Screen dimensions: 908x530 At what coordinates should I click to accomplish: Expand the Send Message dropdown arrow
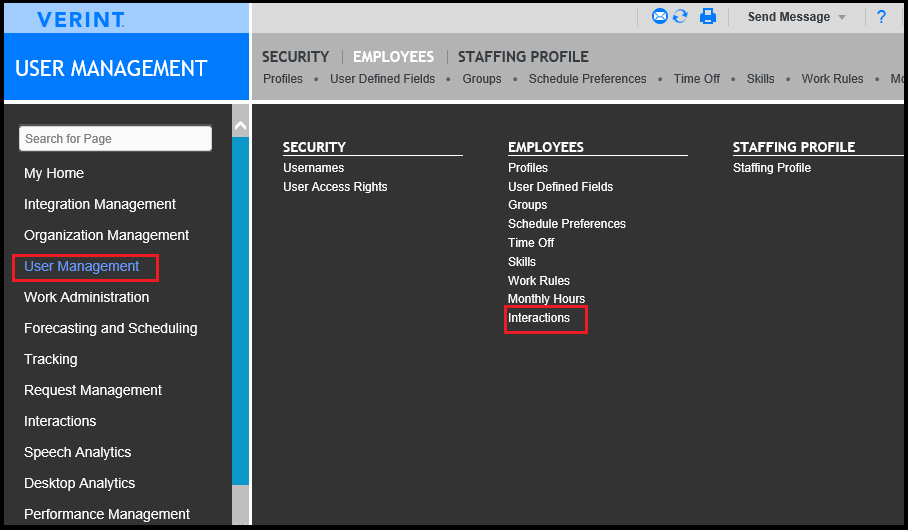(842, 17)
